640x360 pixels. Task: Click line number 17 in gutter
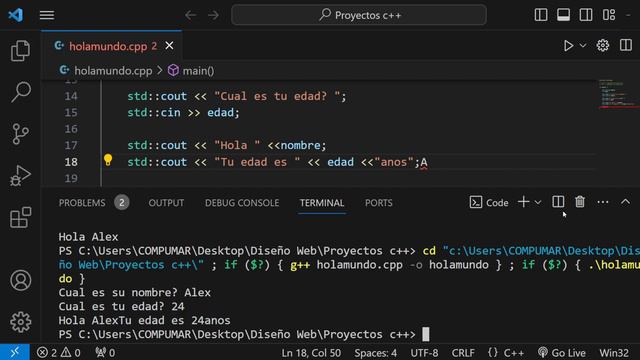click(71, 145)
